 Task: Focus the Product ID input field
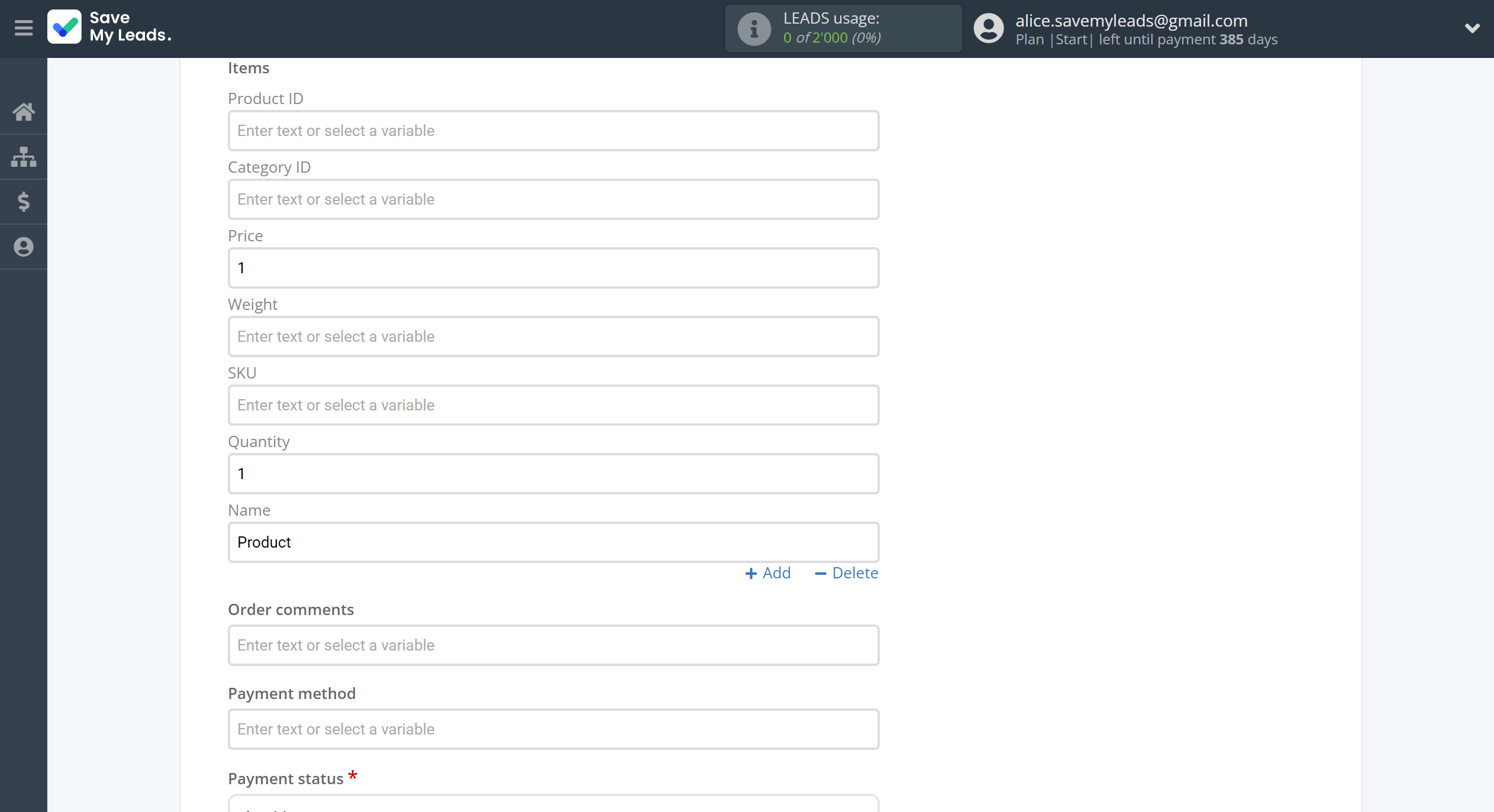click(x=553, y=131)
